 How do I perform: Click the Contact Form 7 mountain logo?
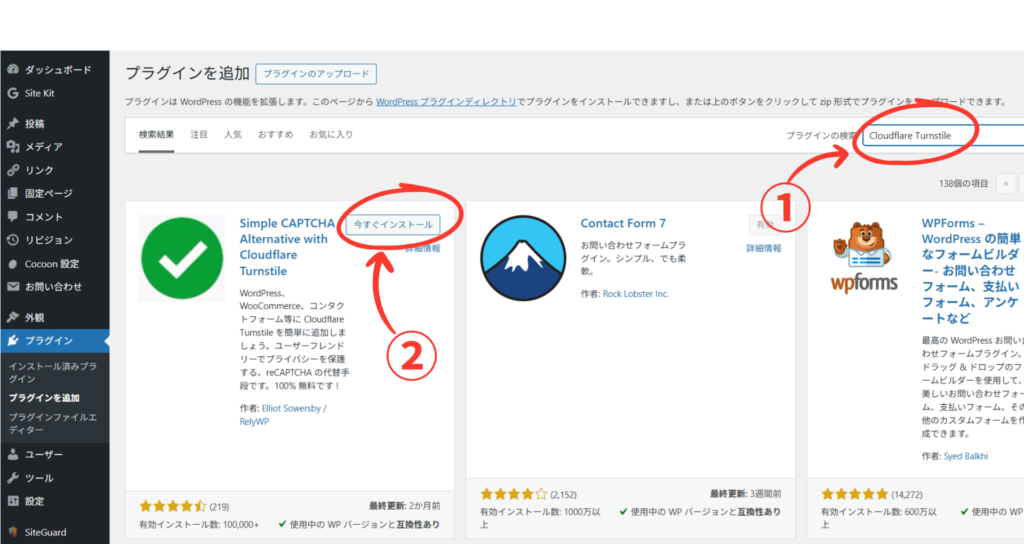523,259
